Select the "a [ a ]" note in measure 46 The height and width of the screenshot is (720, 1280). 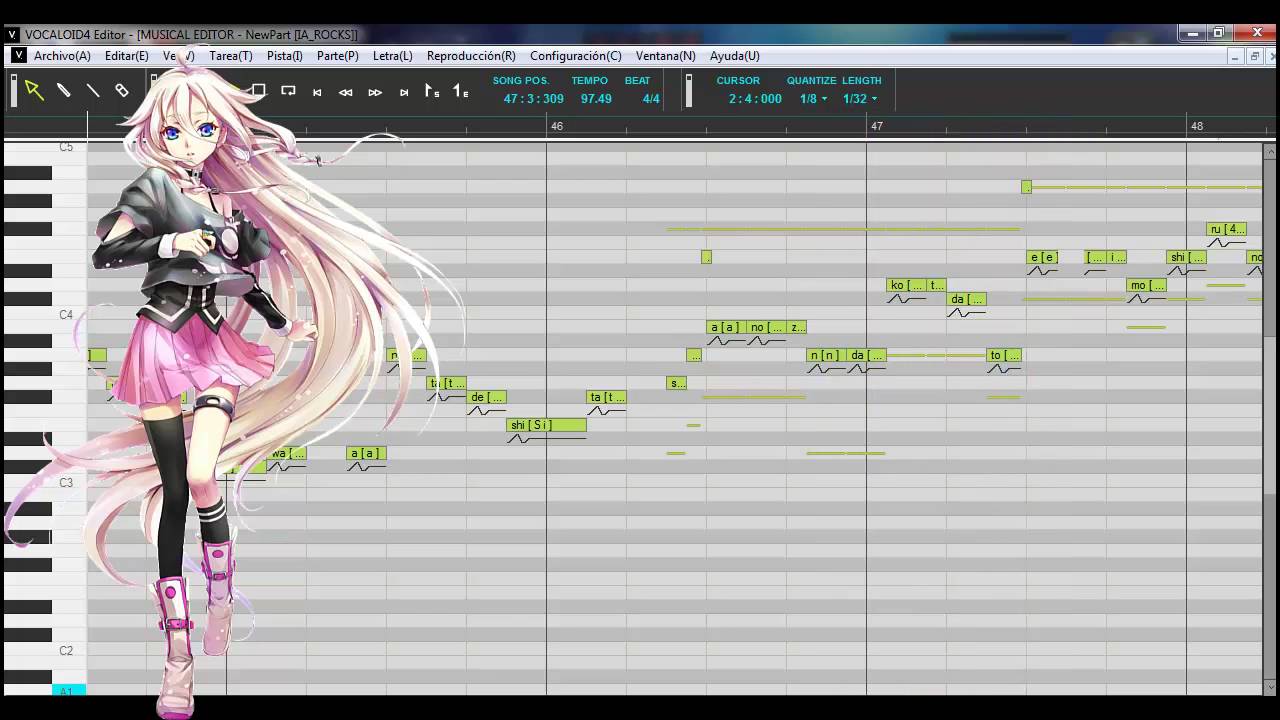pyautogui.click(x=726, y=327)
